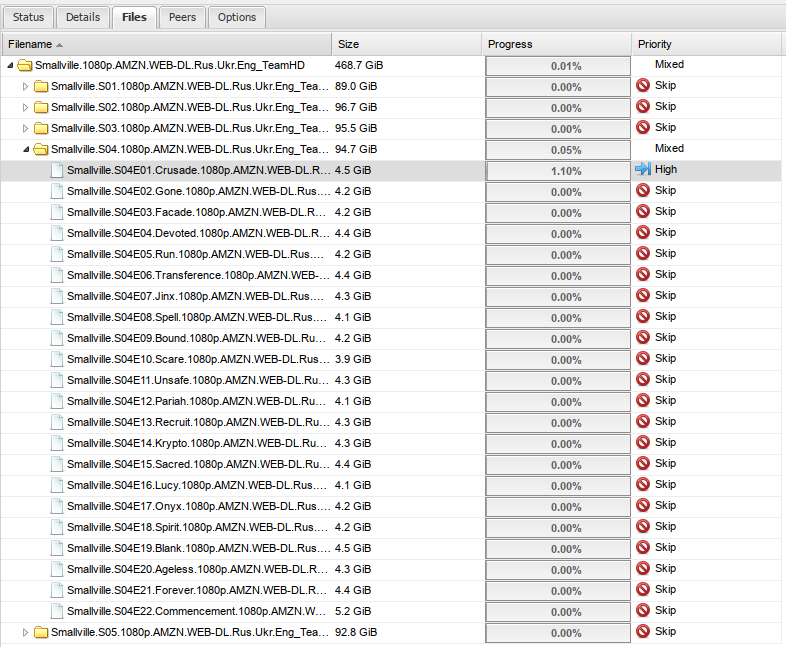Collapse the Smallville.S04 folder
The image size is (786, 647).
point(26,149)
